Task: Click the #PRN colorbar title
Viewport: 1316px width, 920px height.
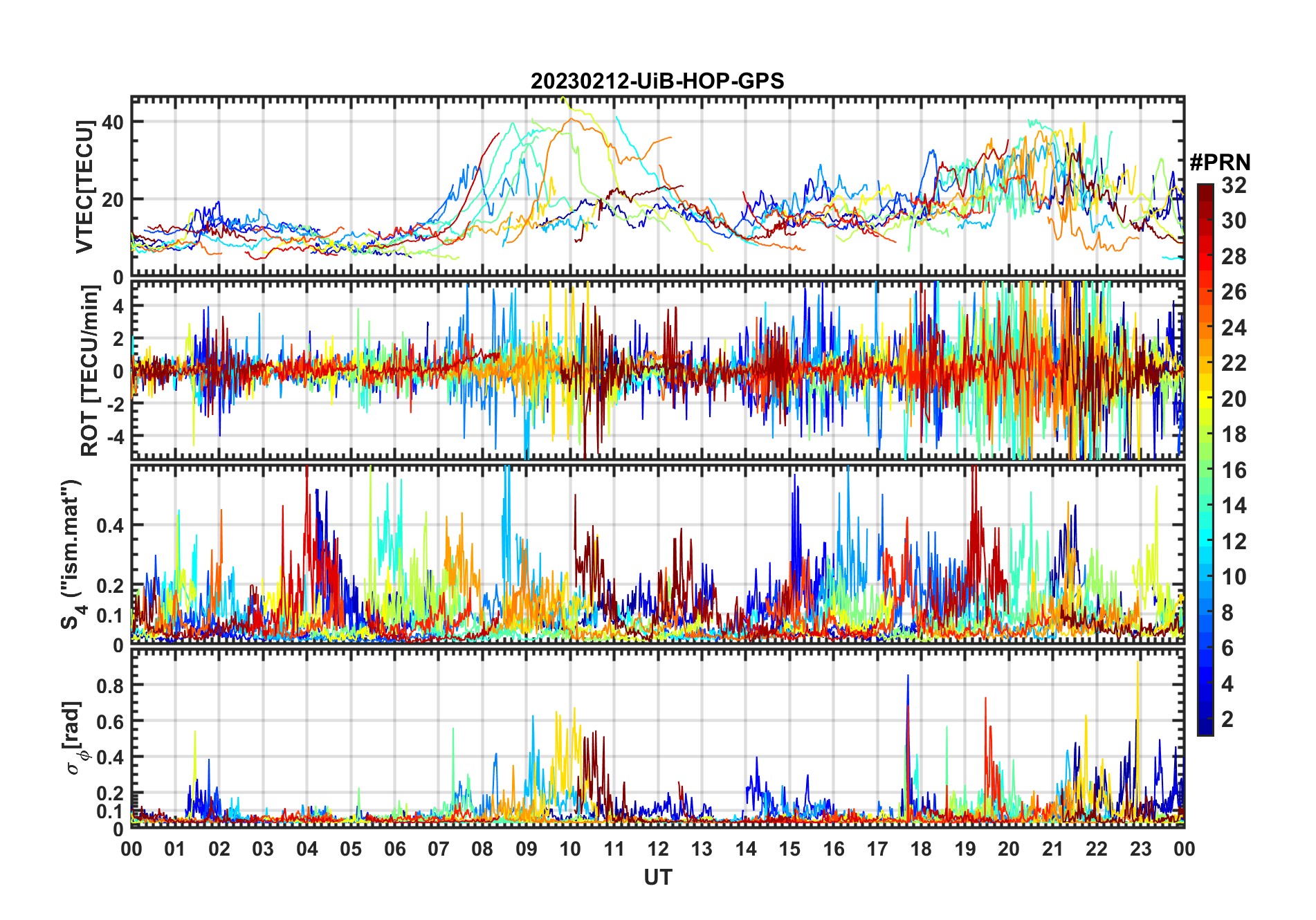Action: [1220, 162]
